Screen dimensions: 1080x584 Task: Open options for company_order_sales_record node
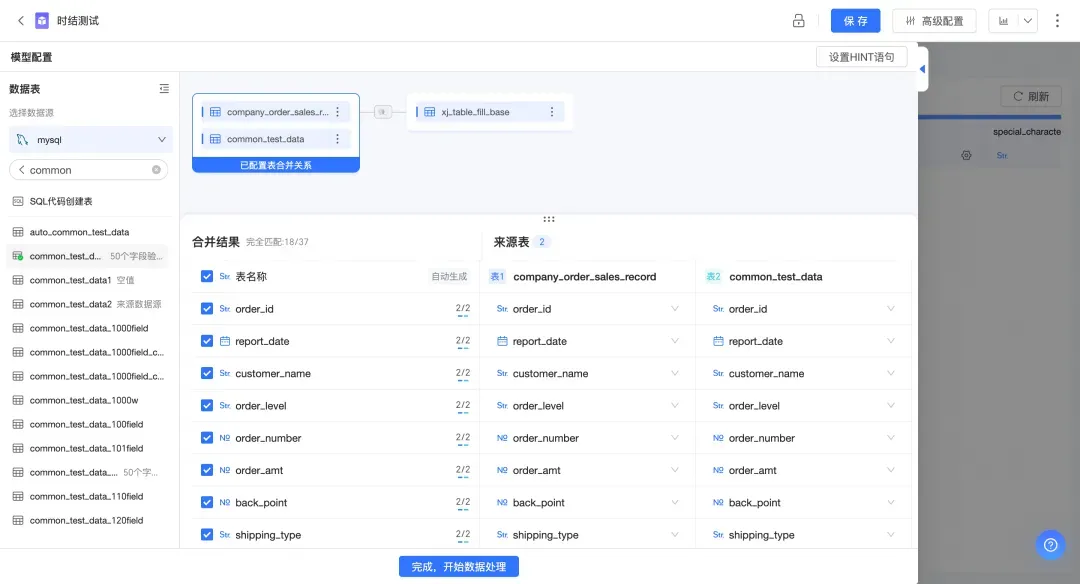pos(337,112)
